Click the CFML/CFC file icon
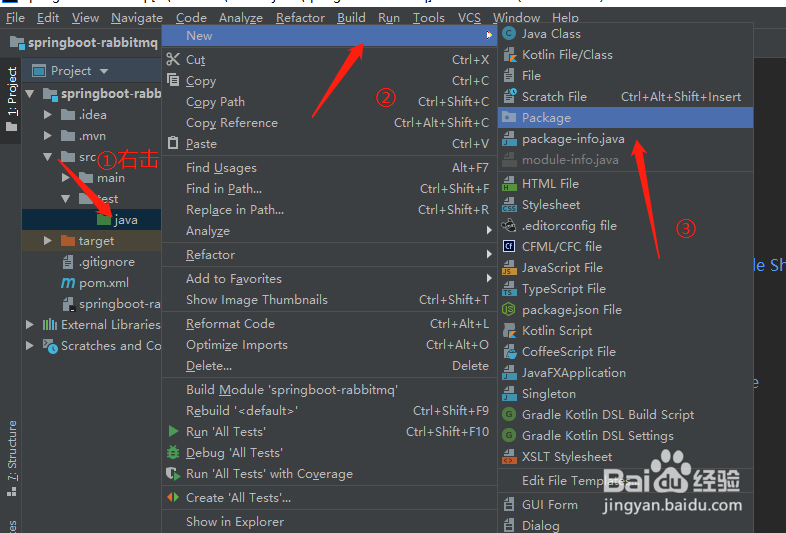 click(x=509, y=247)
